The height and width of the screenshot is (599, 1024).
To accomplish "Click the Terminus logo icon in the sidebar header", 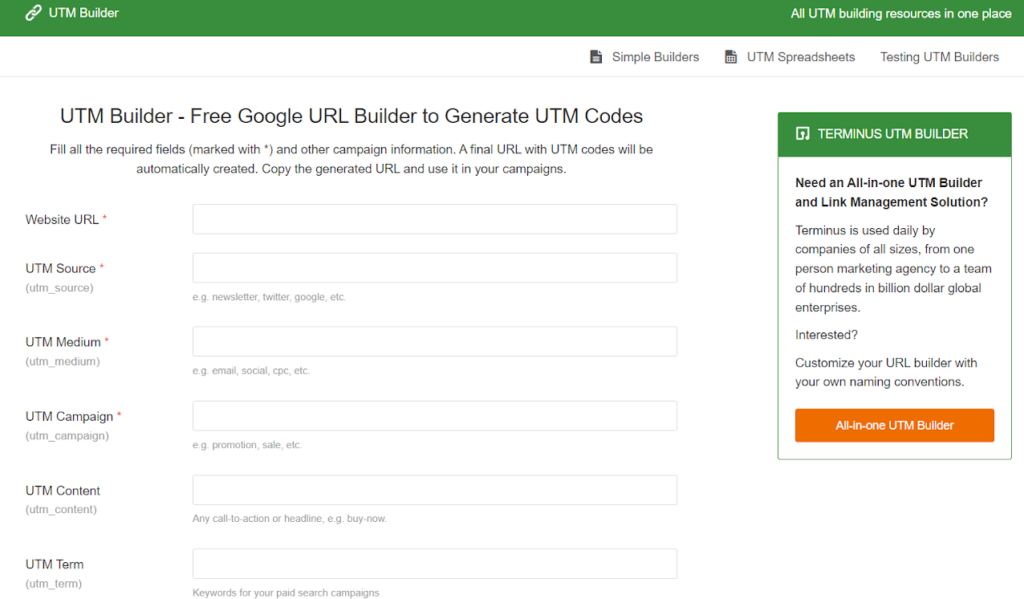I will coord(801,134).
